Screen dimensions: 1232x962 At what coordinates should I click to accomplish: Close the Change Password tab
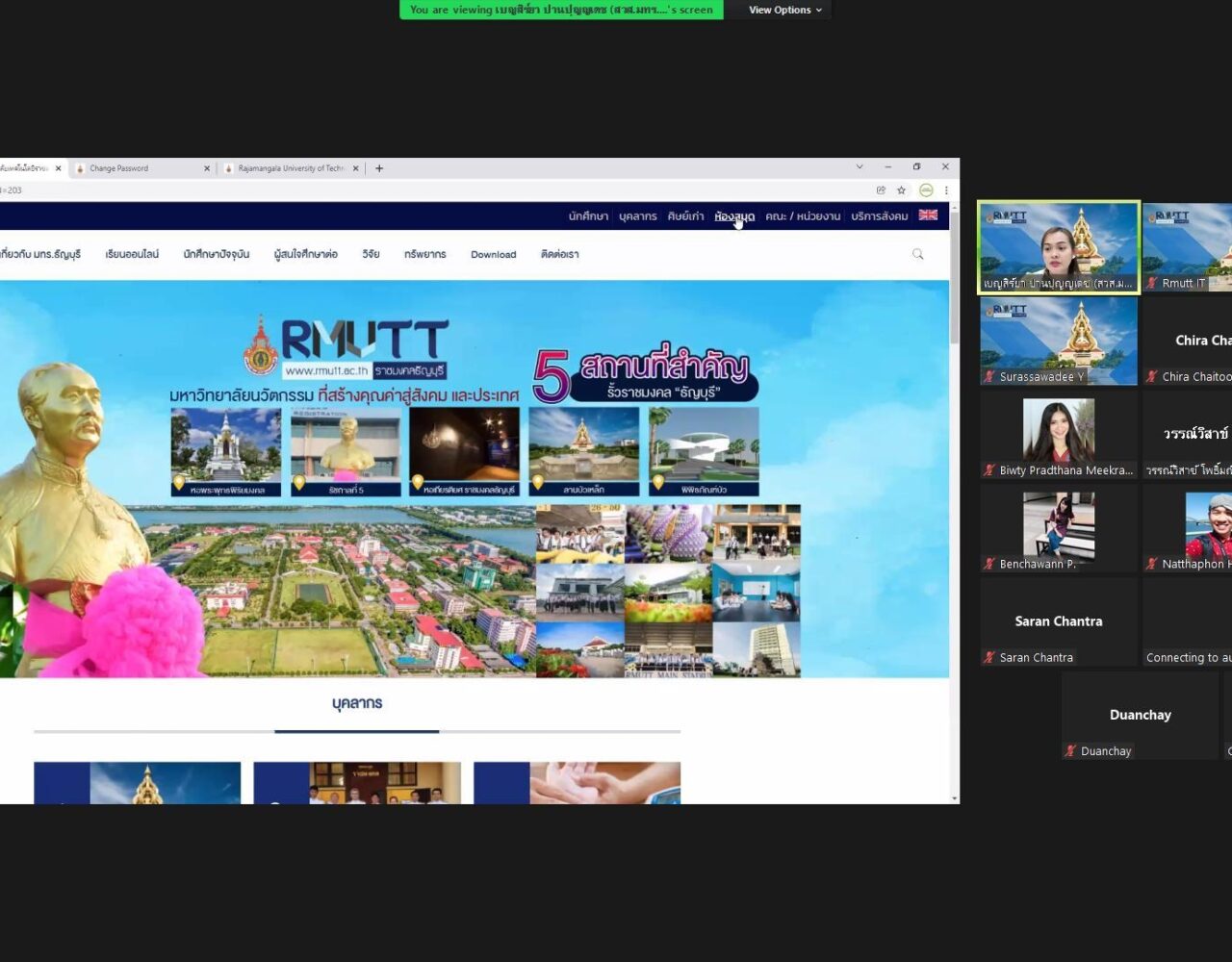[207, 168]
